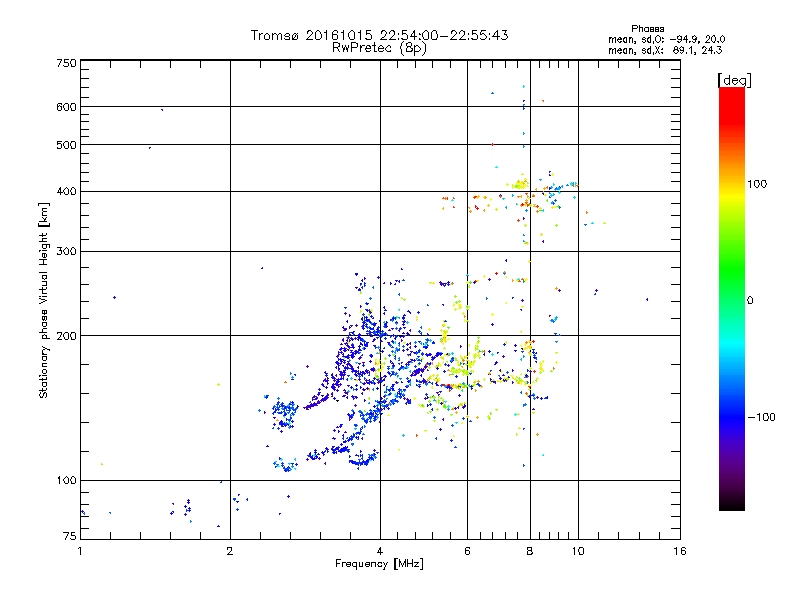Click the x-axis tick label '16'
This screenshot has width=800, height=600.
point(680,551)
